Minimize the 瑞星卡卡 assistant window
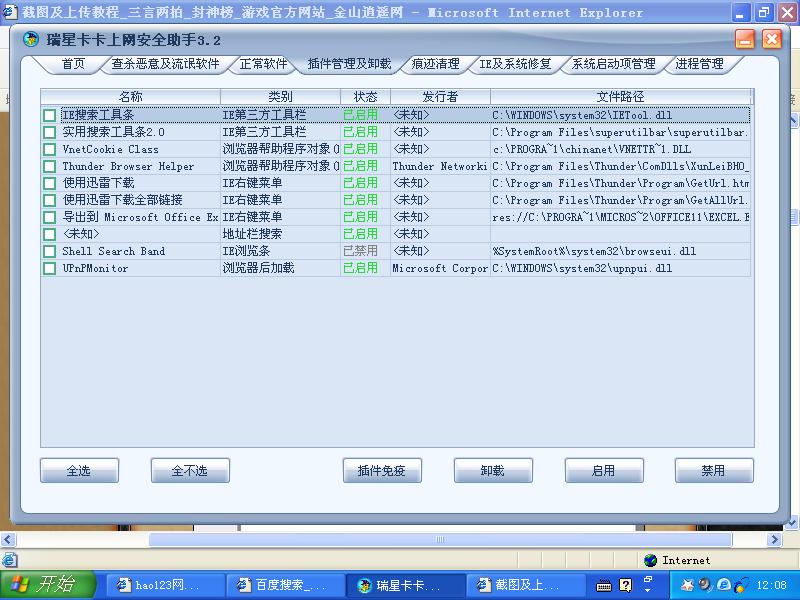The height and width of the screenshot is (600, 800). point(745,39)
